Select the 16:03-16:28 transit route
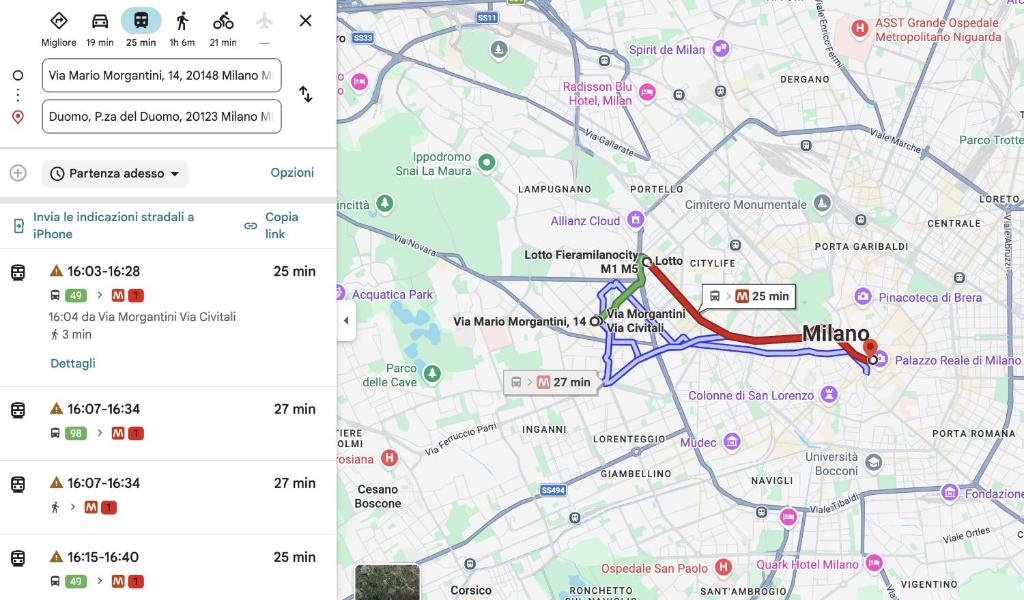Viewport: 1024px width, 600px height. 168,317
